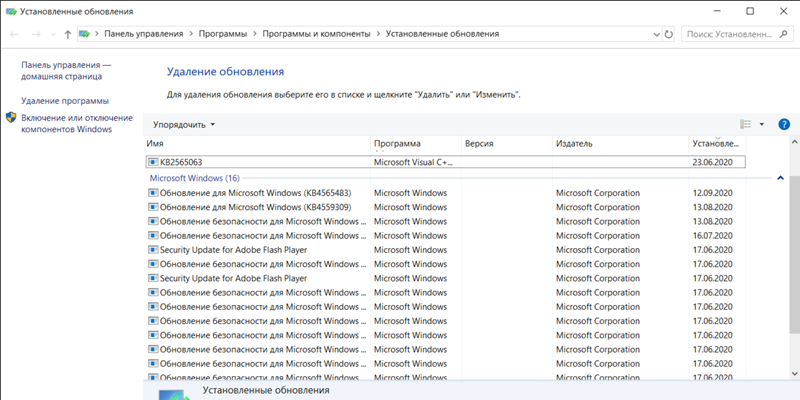Open the "Упорядочить" menu
The height and width of the screenshot is (400, 800).
point(184,124)
